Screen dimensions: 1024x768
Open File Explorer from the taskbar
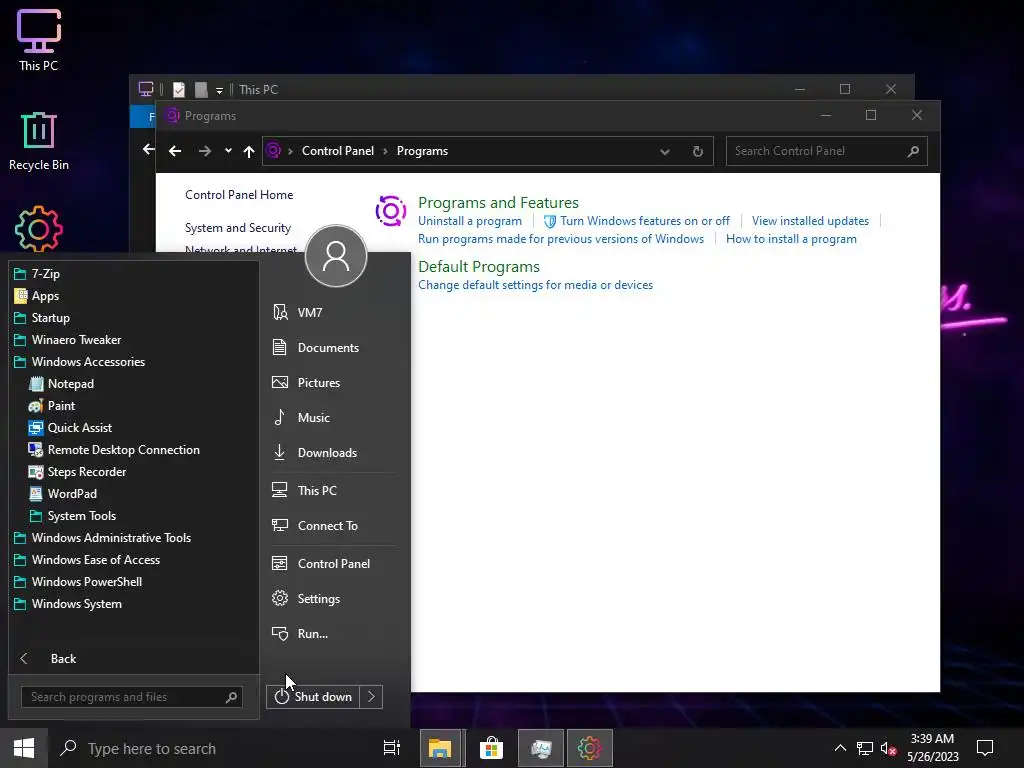[x=440, y=748]
